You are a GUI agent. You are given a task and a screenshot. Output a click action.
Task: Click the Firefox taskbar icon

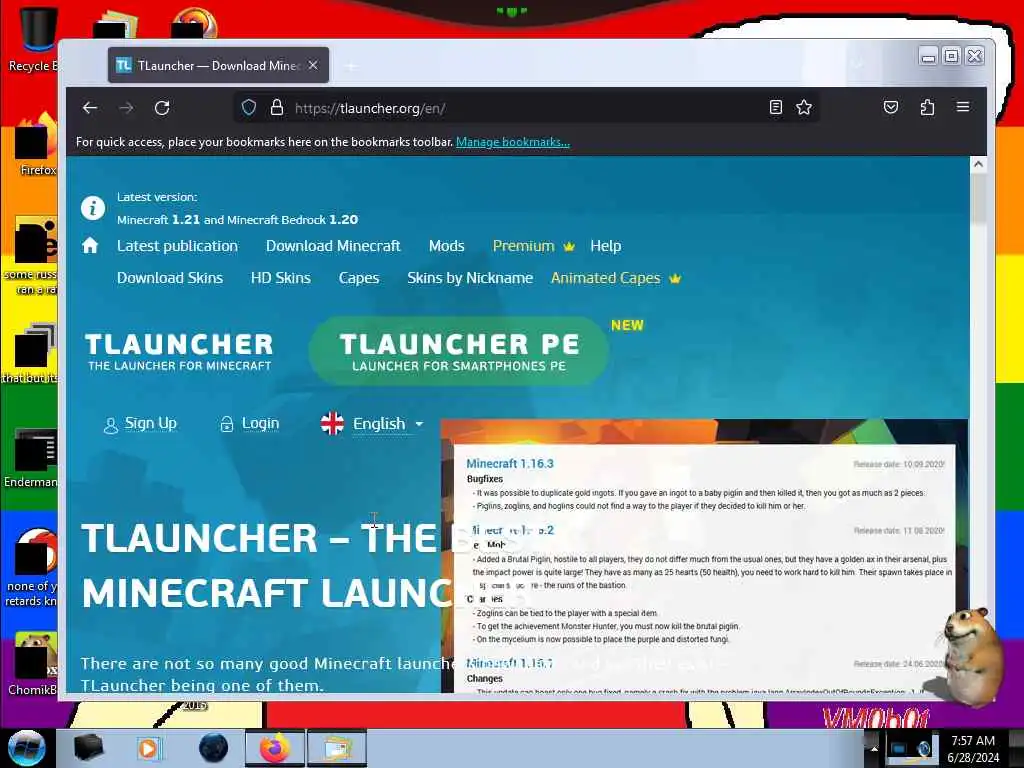[x=275, y=748]
